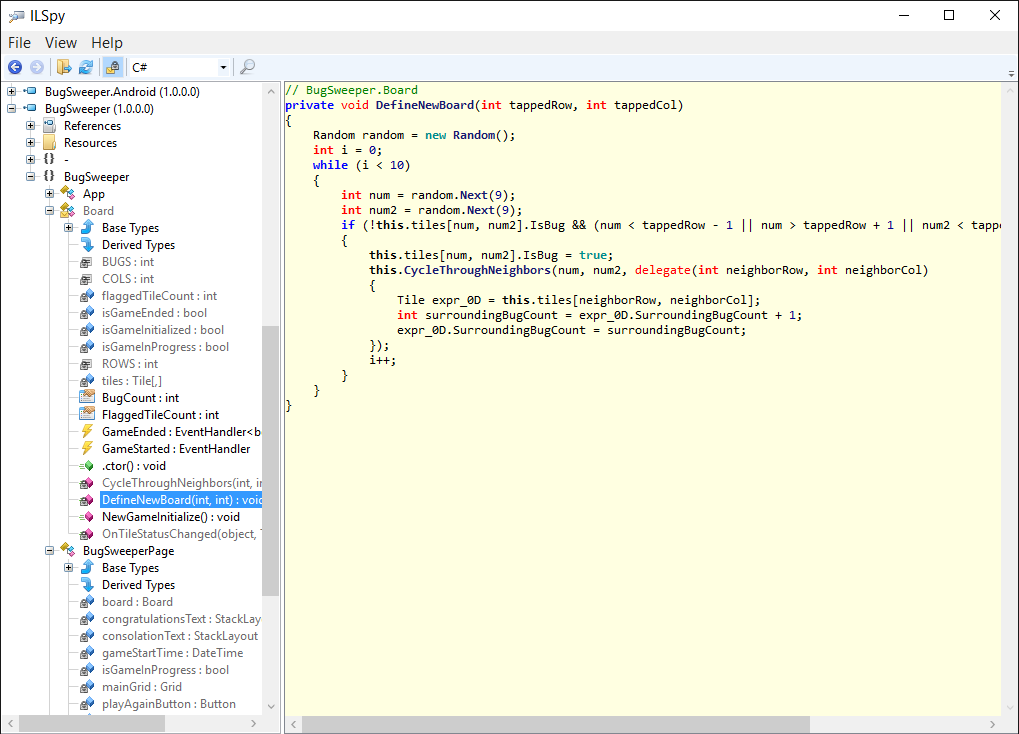Click the .ctor() constructor icon
Viewport: 1019px width, 734px height.
pyautogui.click(x=86, y=465)
